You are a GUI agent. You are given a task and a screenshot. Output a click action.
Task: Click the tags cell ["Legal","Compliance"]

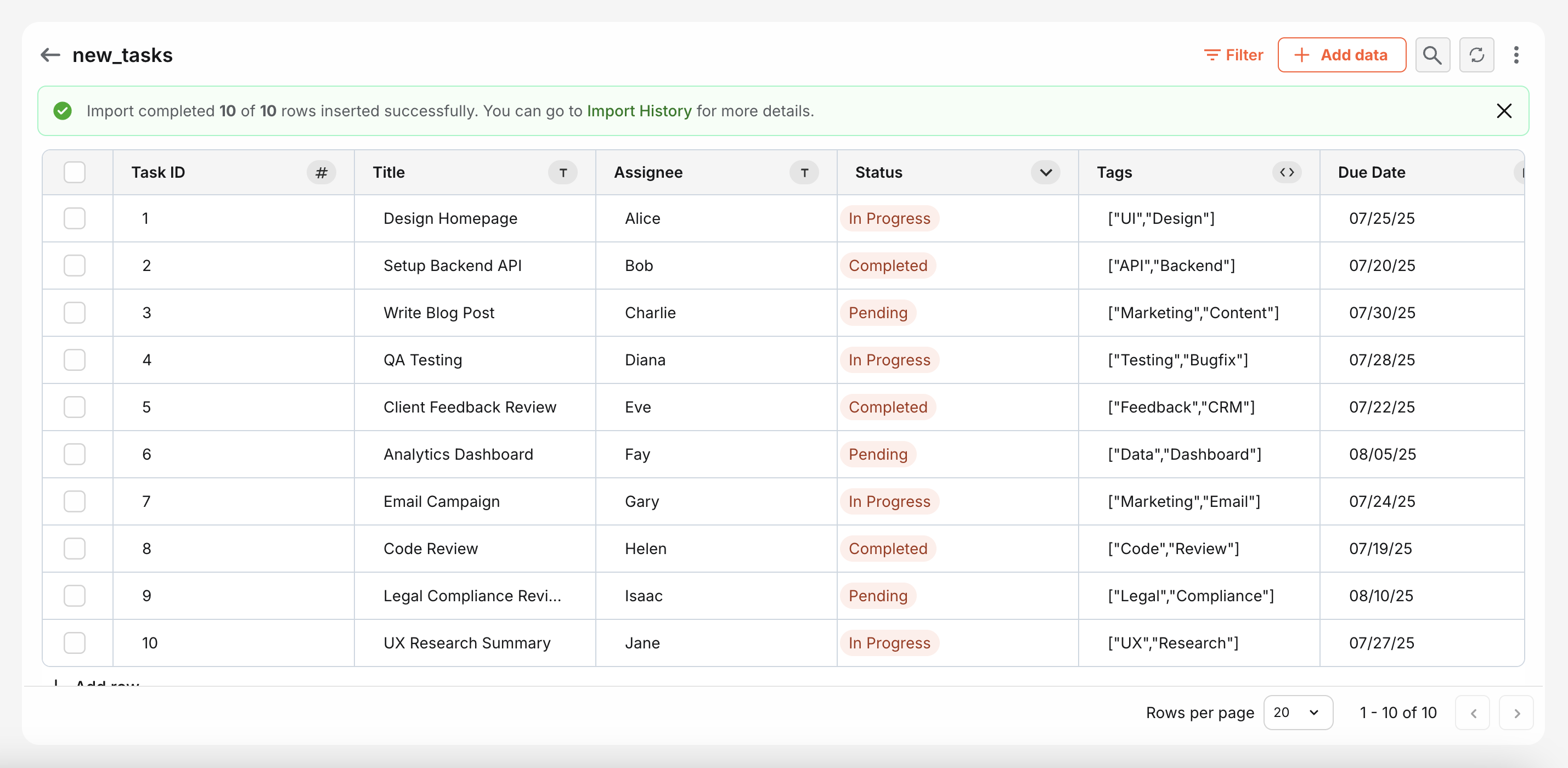[x=1199, y=596]
